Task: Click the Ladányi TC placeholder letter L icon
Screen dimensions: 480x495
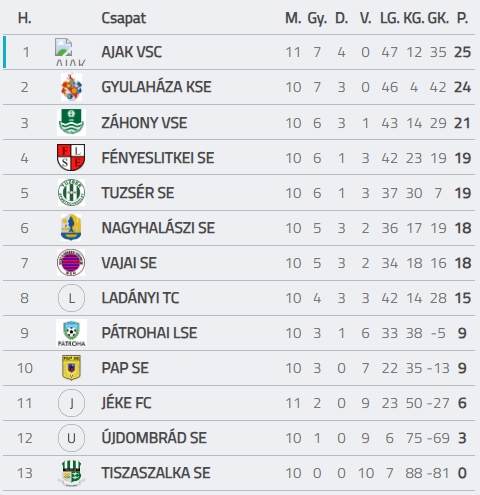Action: coord(71,298)
